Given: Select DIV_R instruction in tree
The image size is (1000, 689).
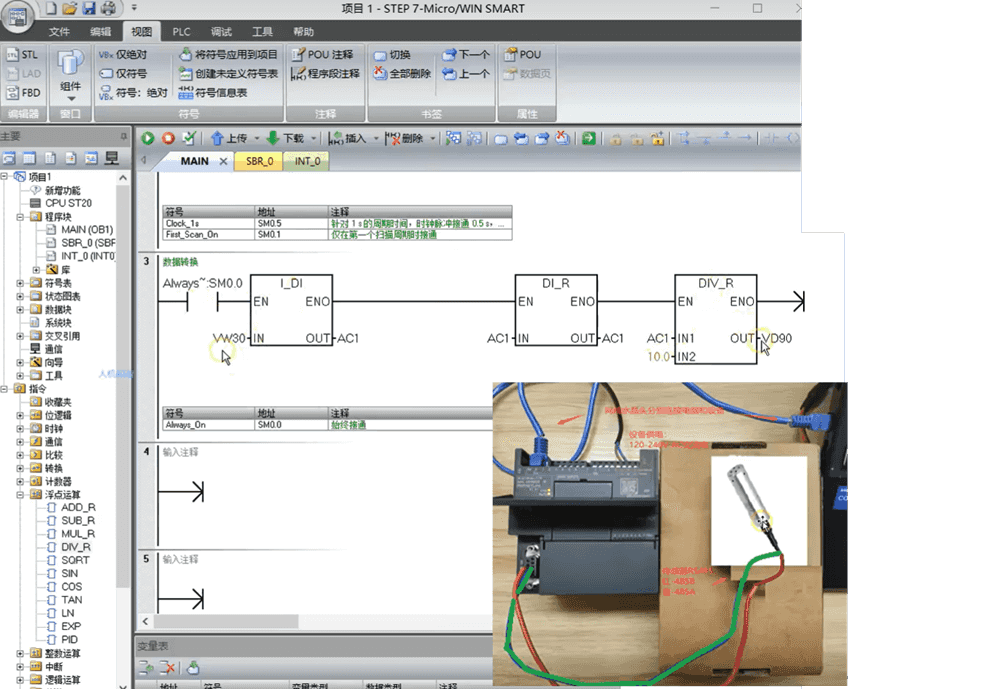Looking at the screenshot, I should point(76,547).
